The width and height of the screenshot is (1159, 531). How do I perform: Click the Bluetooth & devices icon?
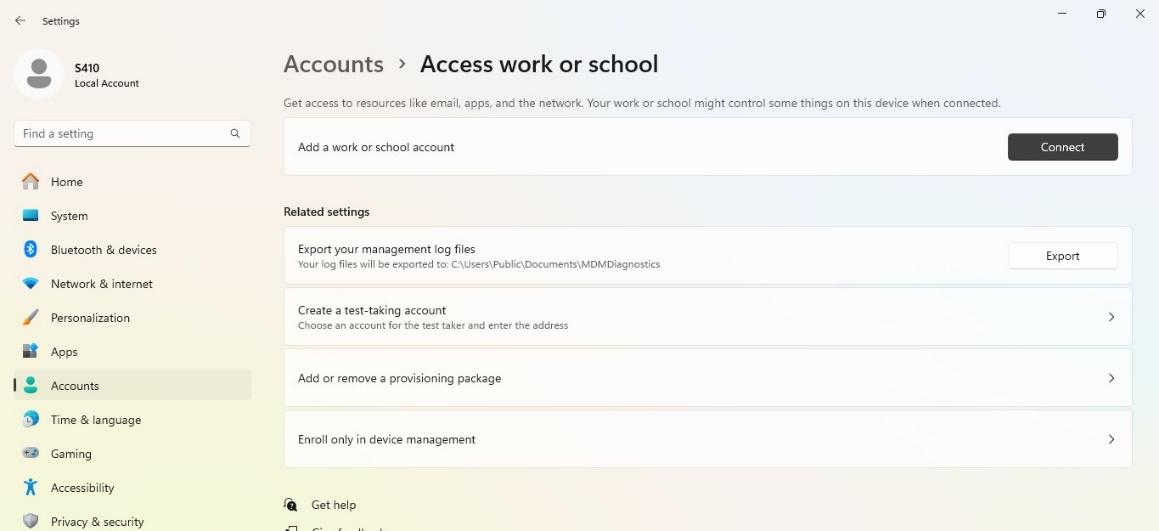[x=31, y=250]
